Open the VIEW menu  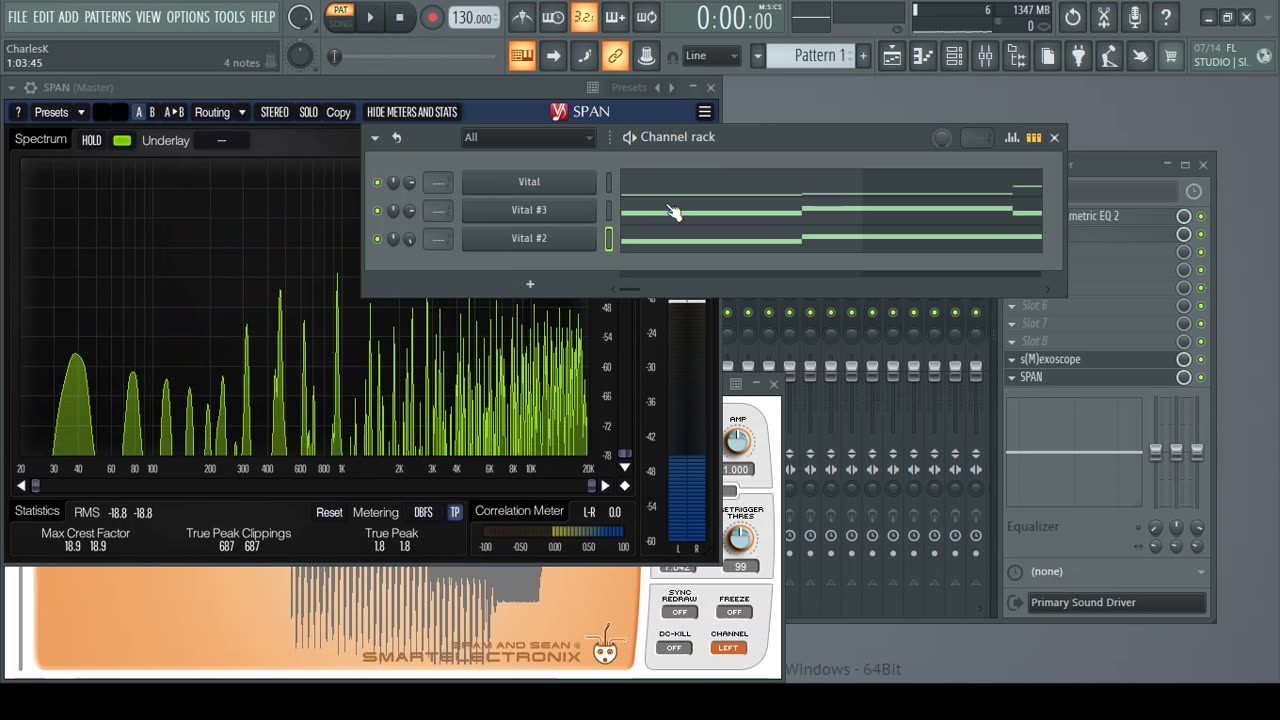(148, 17)
